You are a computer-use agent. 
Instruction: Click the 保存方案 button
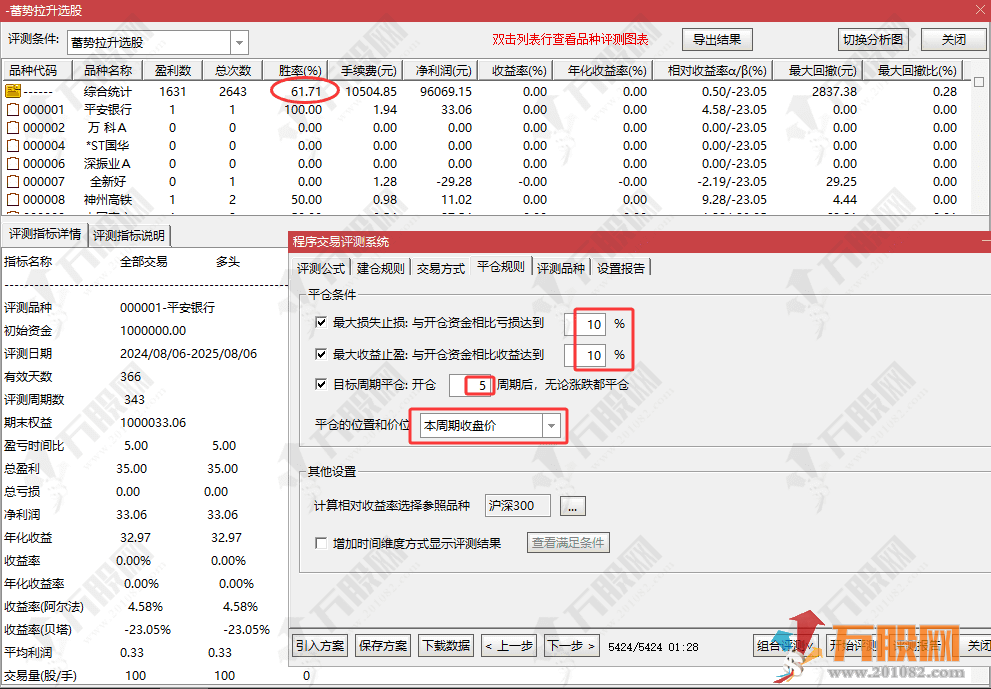pos(383,645)
